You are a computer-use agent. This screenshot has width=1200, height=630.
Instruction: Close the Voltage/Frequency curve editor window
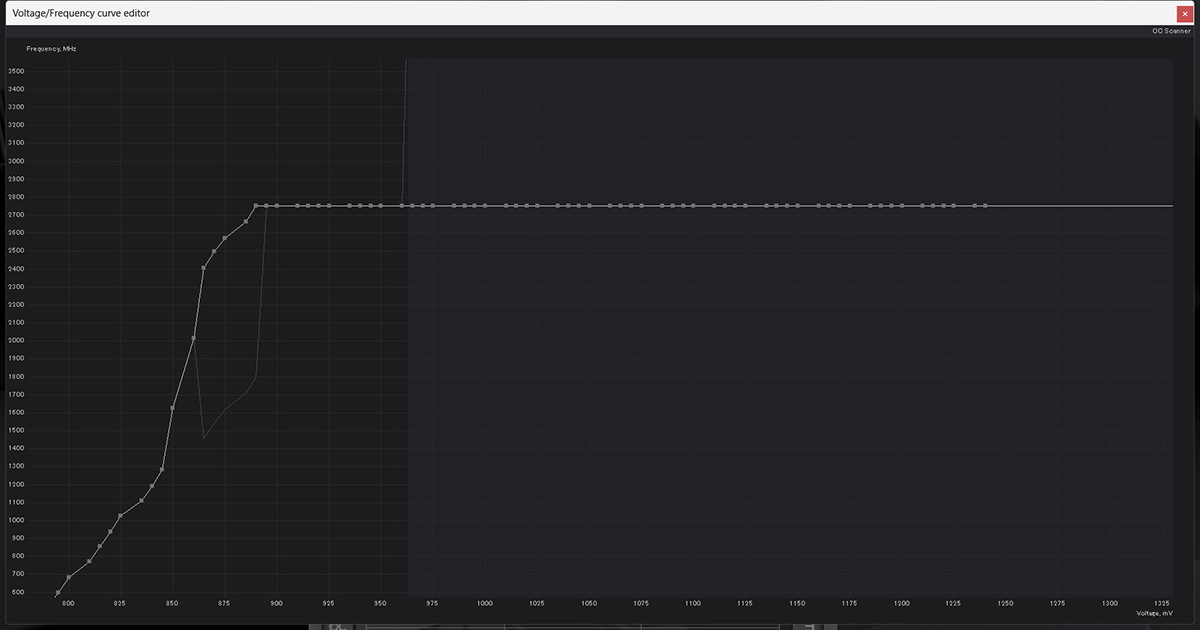pyautogui.click(x=1184, y=13)
